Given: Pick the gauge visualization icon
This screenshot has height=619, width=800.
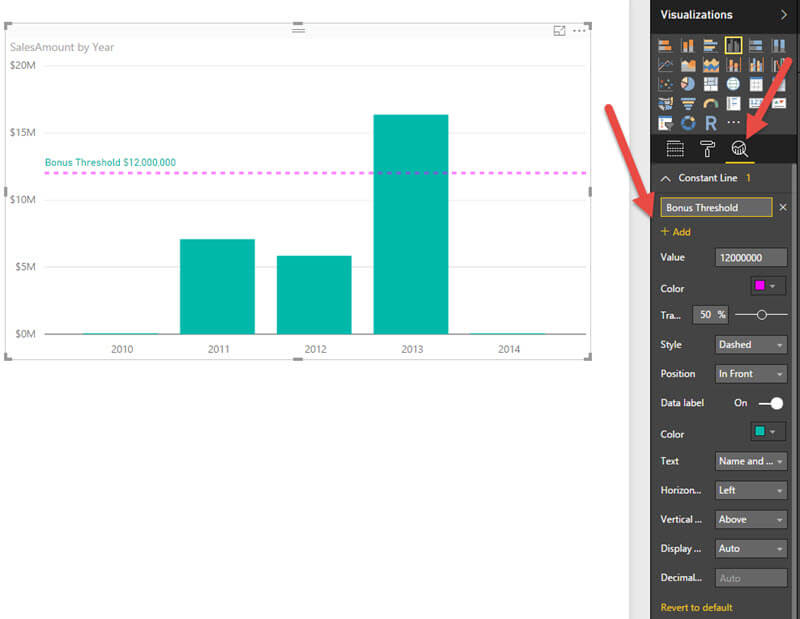Looking at the screenshot, I should pyautogui.click(x=711, y=104).
